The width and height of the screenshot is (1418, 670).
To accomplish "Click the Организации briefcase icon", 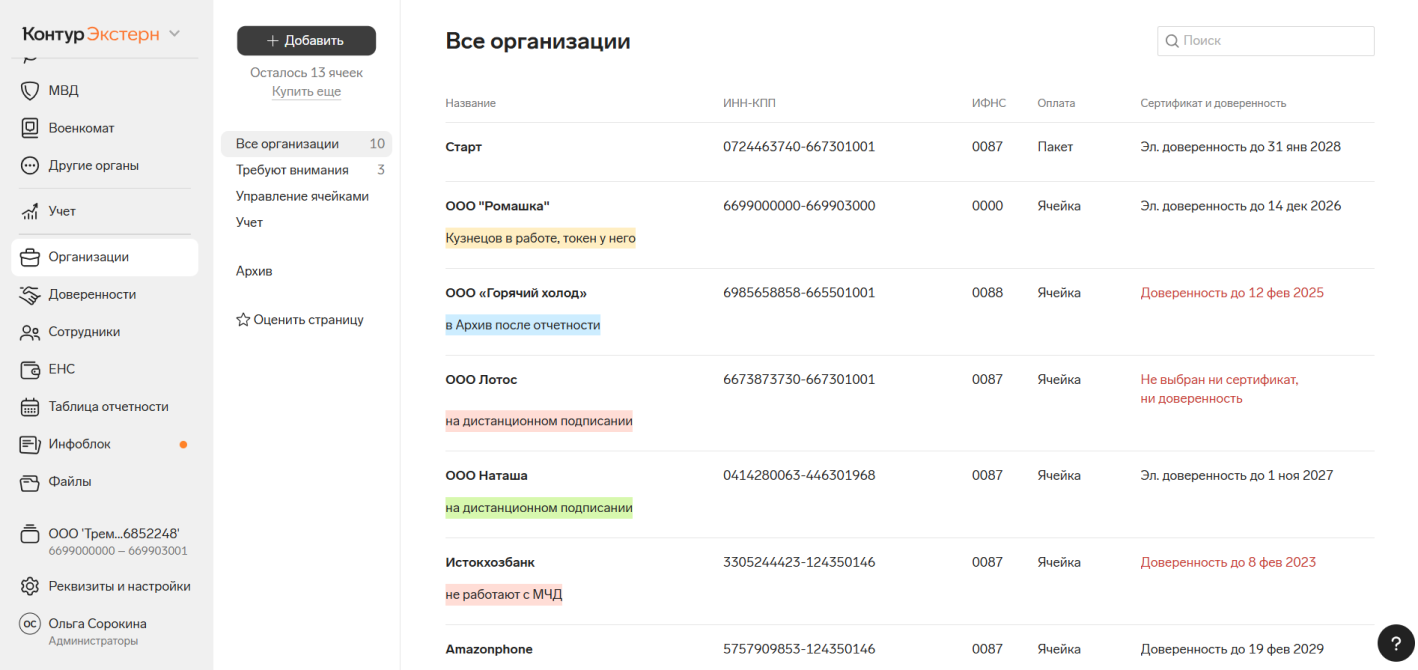I will click(x=30, y=257).
